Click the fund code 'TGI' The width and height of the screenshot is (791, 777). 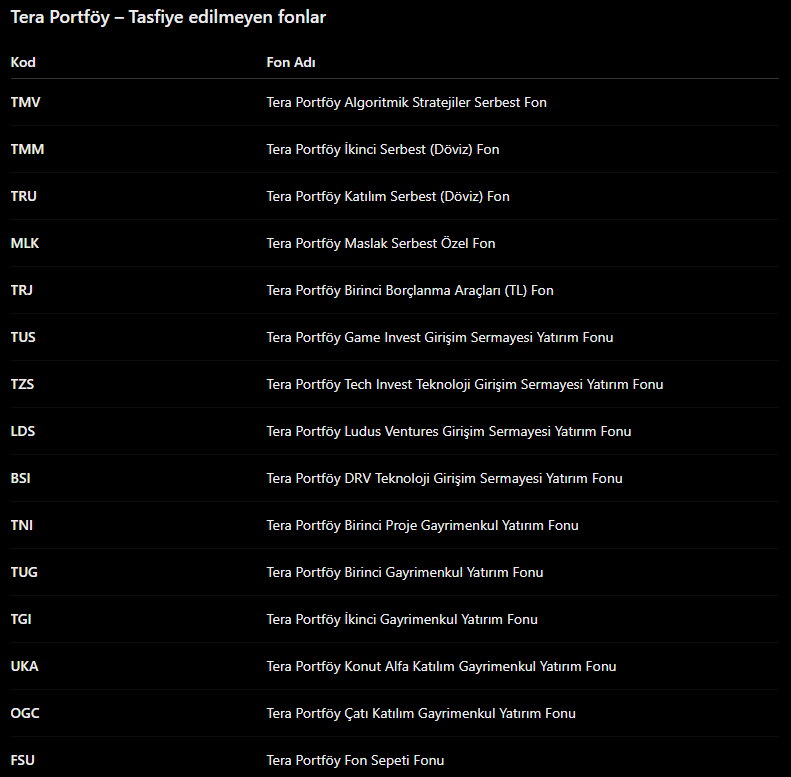pyautogui.click(x=21, y=619)
